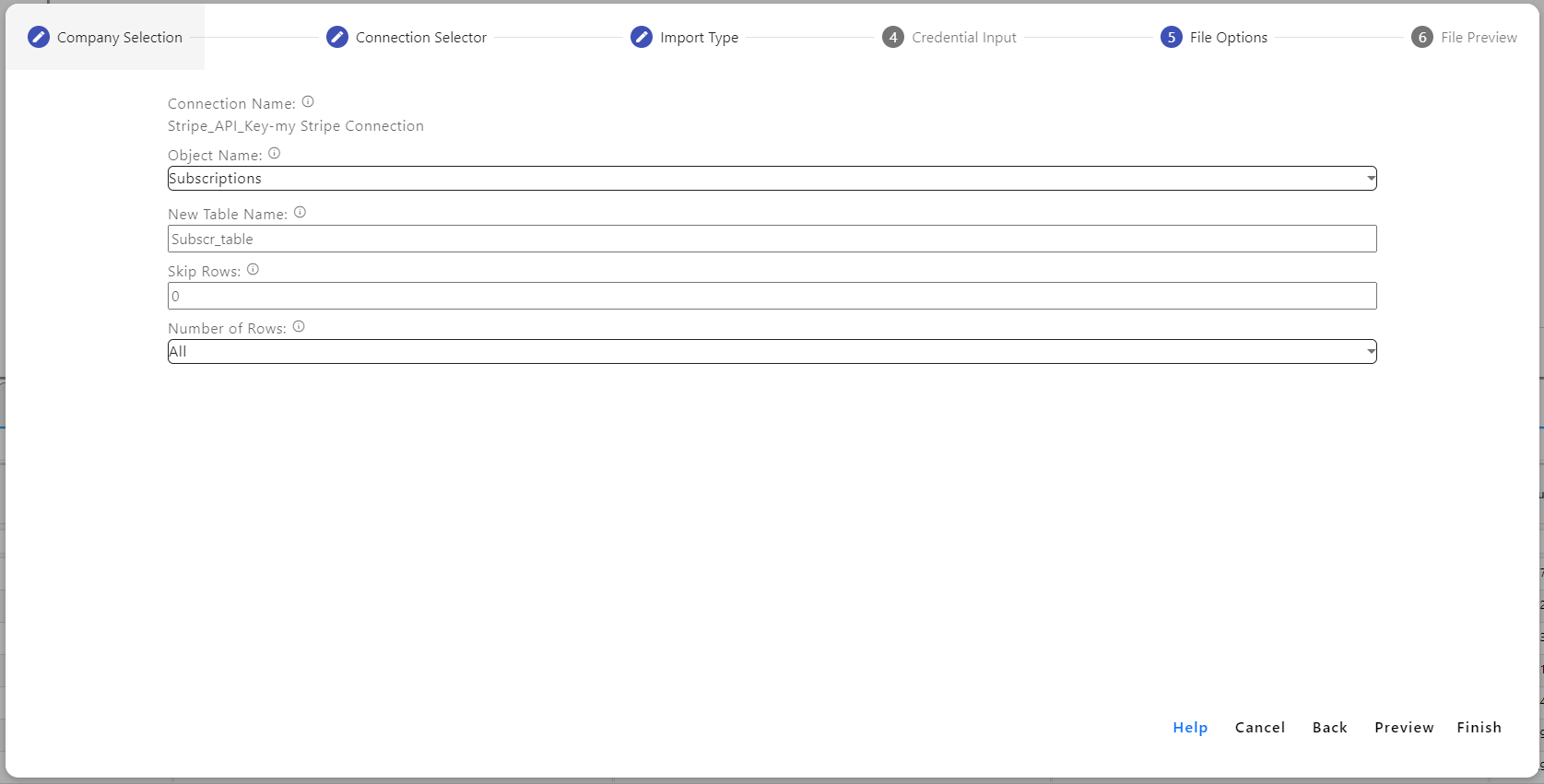The height and width of the screenshot is (784, 1544).
Task: Click info icon next to Connection Name
Action: pyautogui.click(x=308, y=102)
